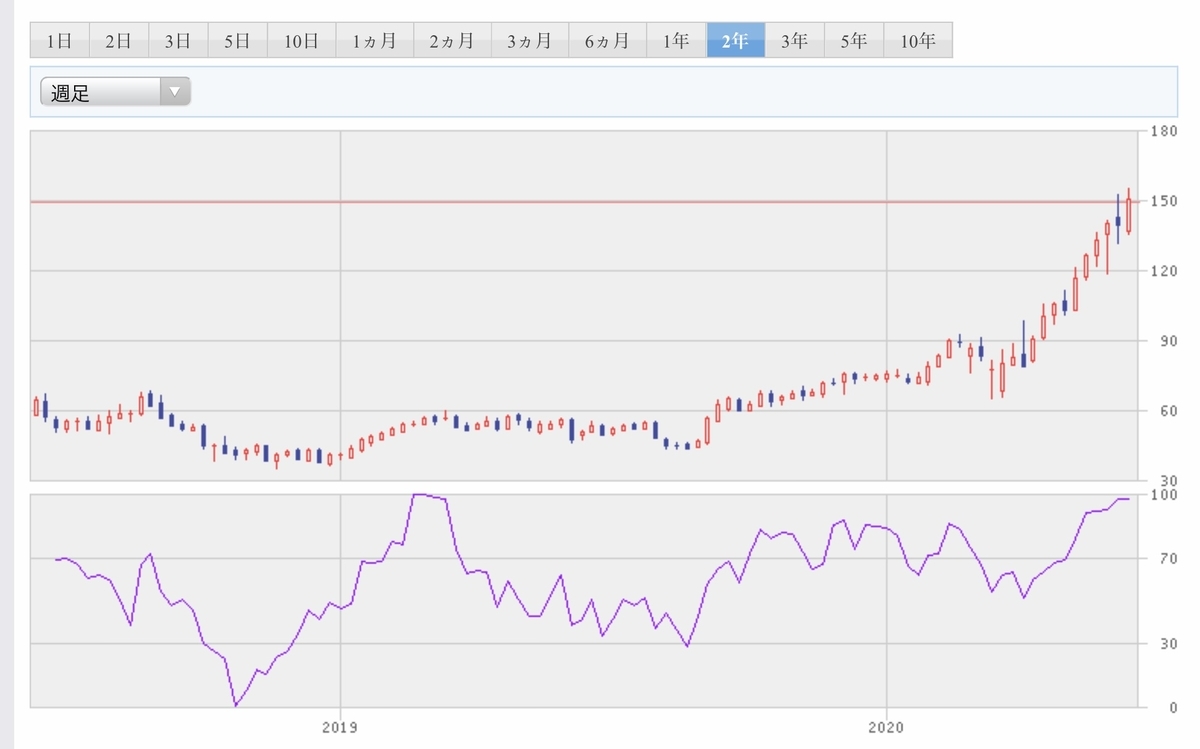Click the active 2年 range tab
This screenshot has height=749, width=1200.
[735, 41]
